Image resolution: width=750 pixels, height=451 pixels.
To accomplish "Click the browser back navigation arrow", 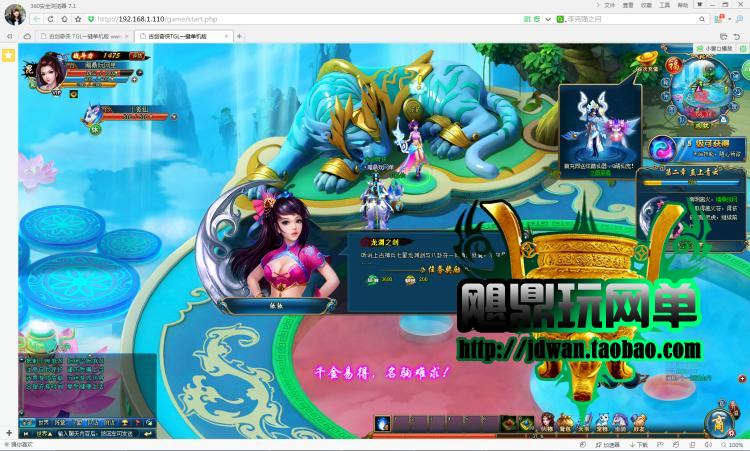I will click(36, 19).
